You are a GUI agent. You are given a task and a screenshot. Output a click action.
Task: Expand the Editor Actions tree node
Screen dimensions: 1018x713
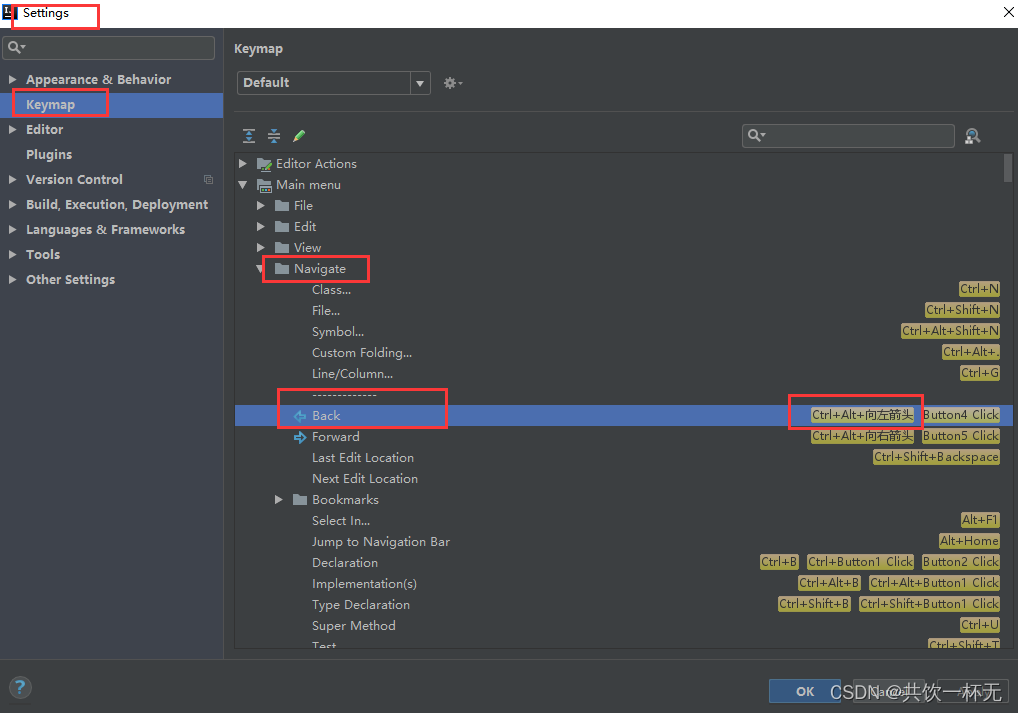[x=243, y=164]
